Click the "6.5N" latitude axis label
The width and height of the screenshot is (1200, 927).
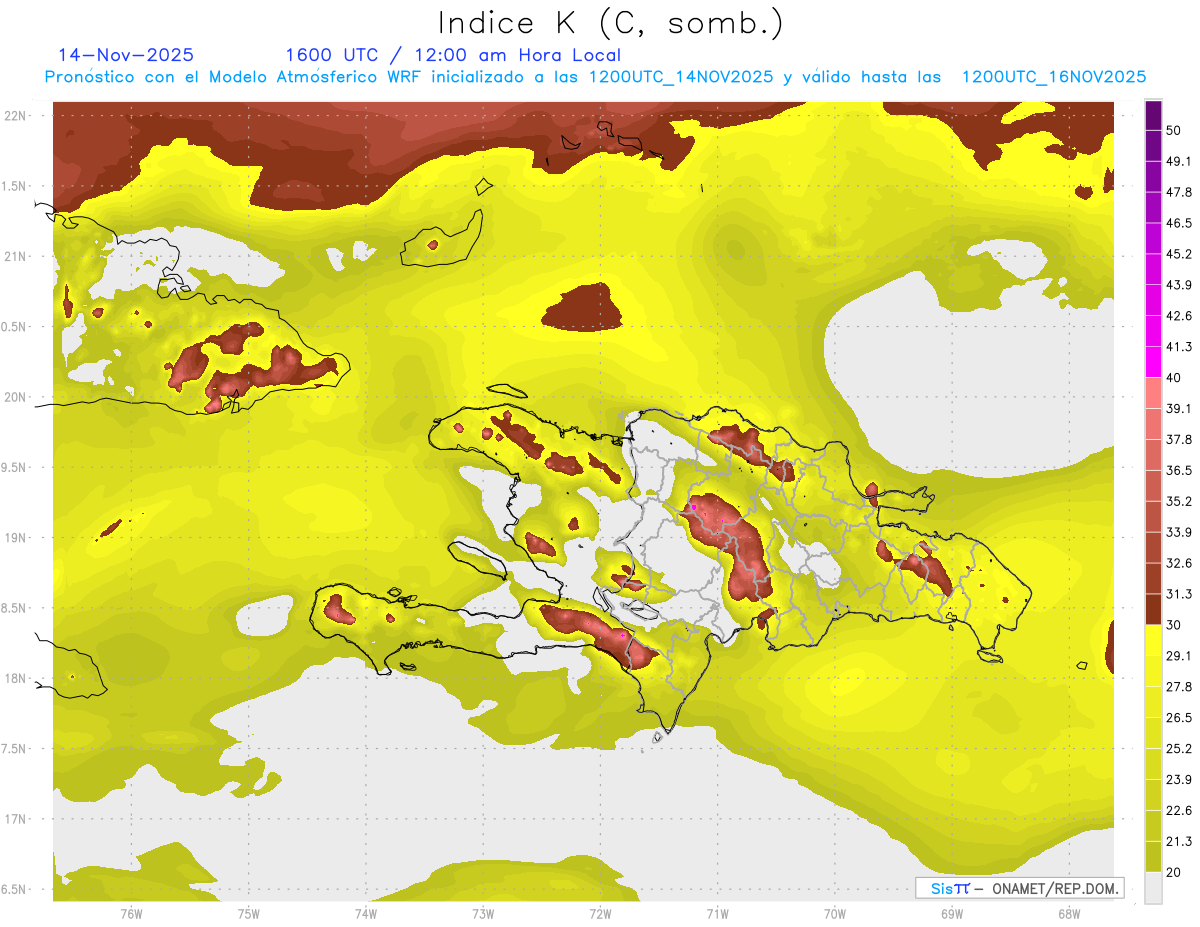15,889
